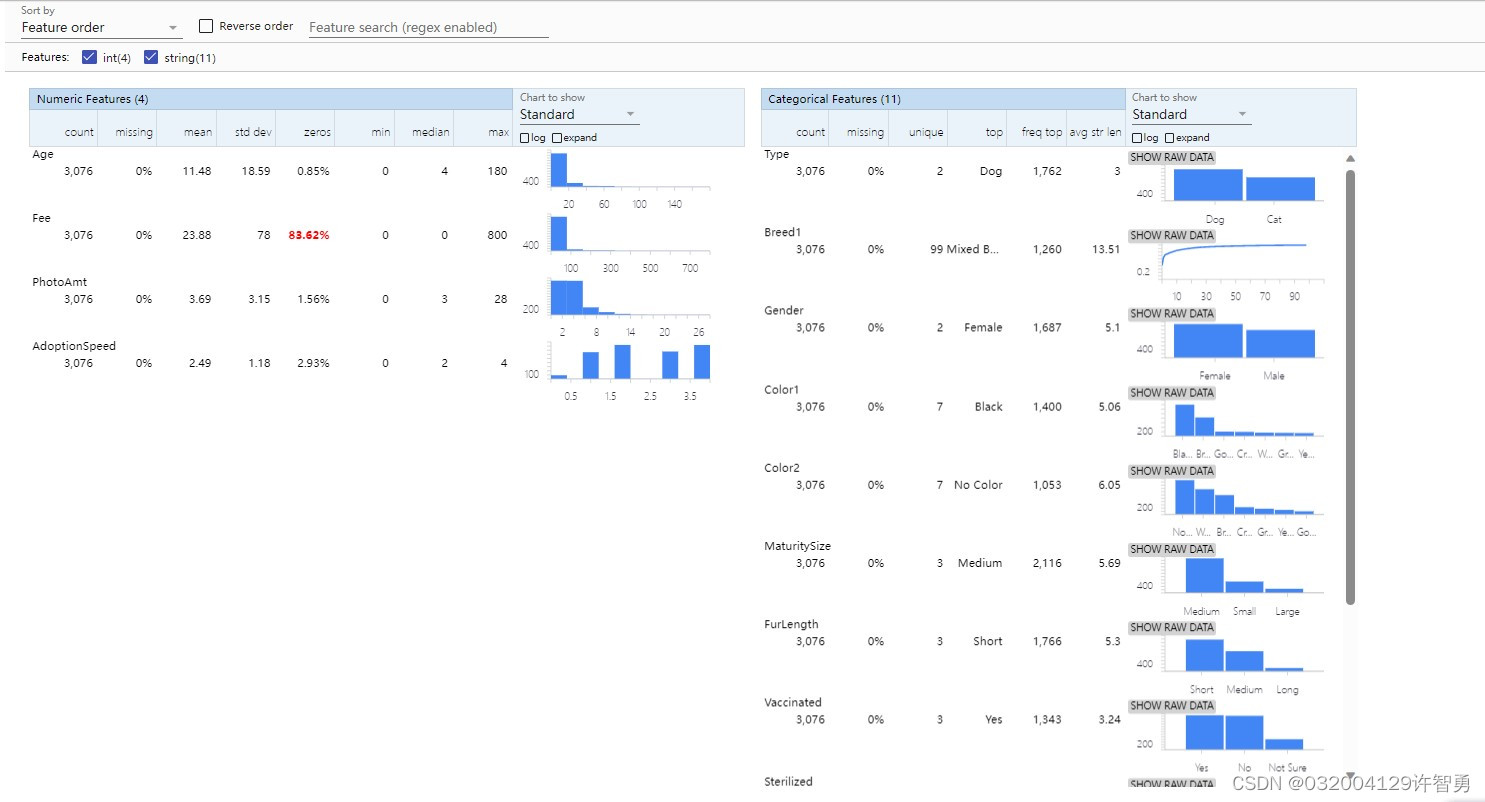Open the Sort by Feature order dropdown
The image size is (1485, 802).
(x=101, y=27)
